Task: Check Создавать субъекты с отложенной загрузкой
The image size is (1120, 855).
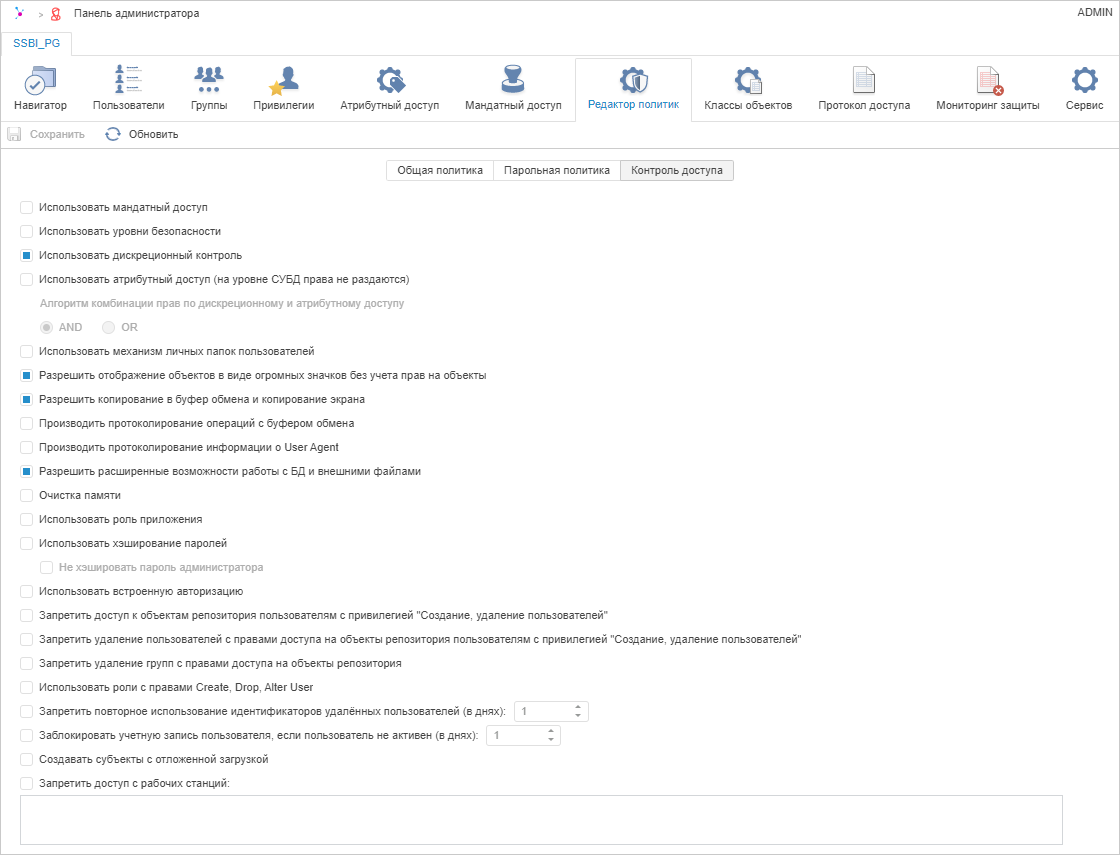Action: pos(26,759)
